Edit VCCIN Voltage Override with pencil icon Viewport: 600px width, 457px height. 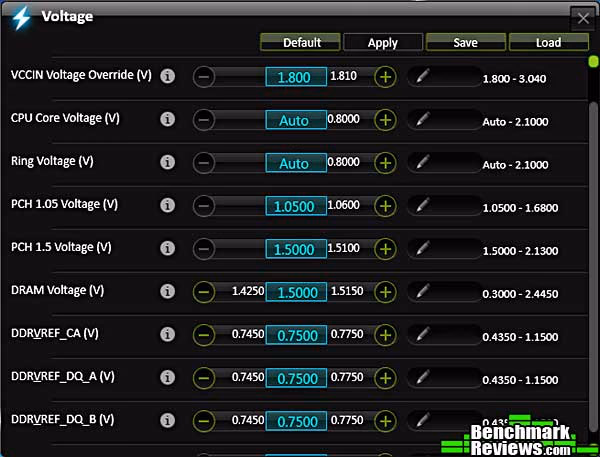tap(422, 76)
